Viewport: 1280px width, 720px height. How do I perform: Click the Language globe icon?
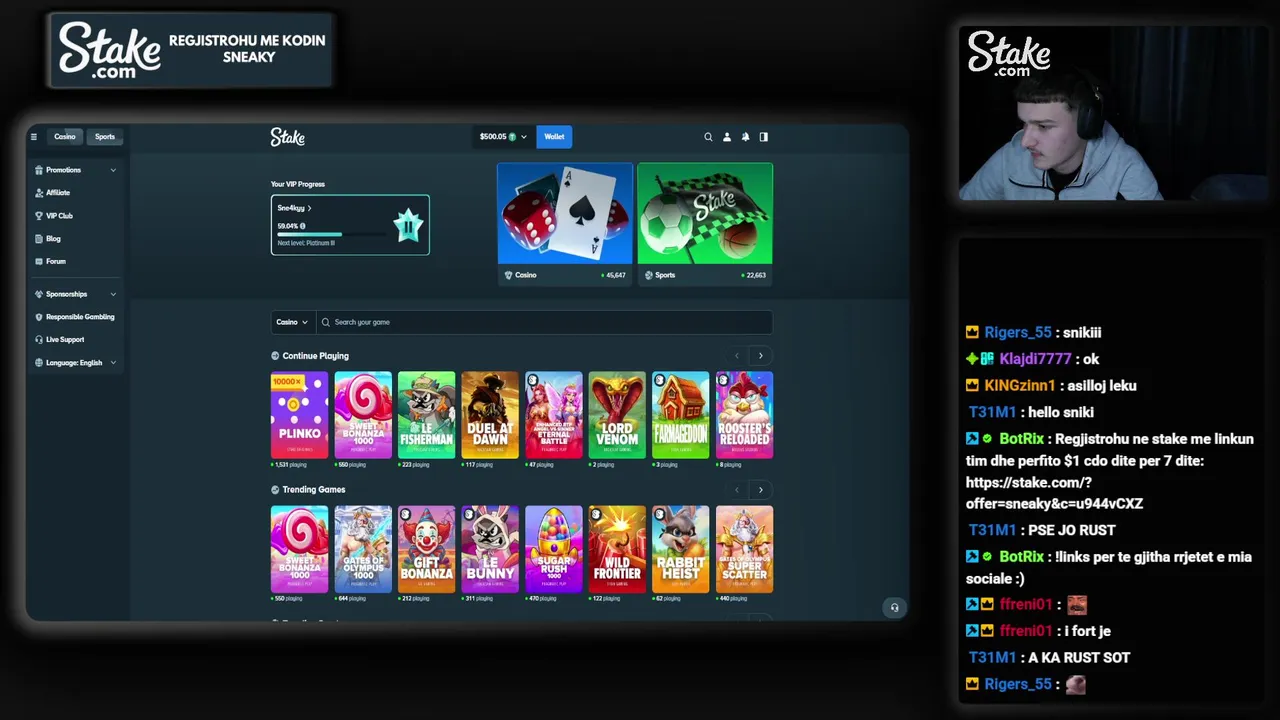pos(39,363)
